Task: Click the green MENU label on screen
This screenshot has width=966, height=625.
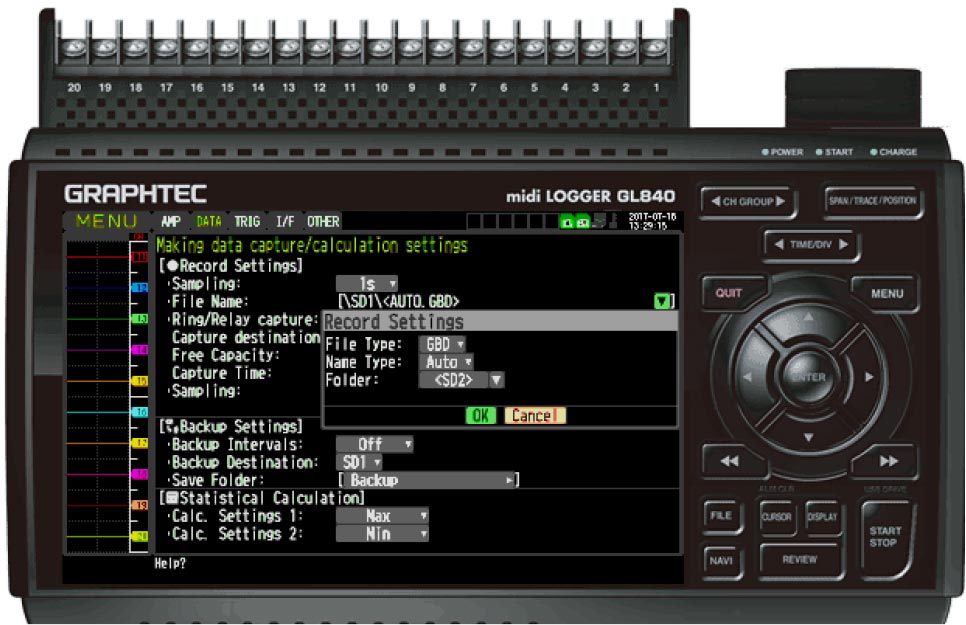Action: point(107,221)
